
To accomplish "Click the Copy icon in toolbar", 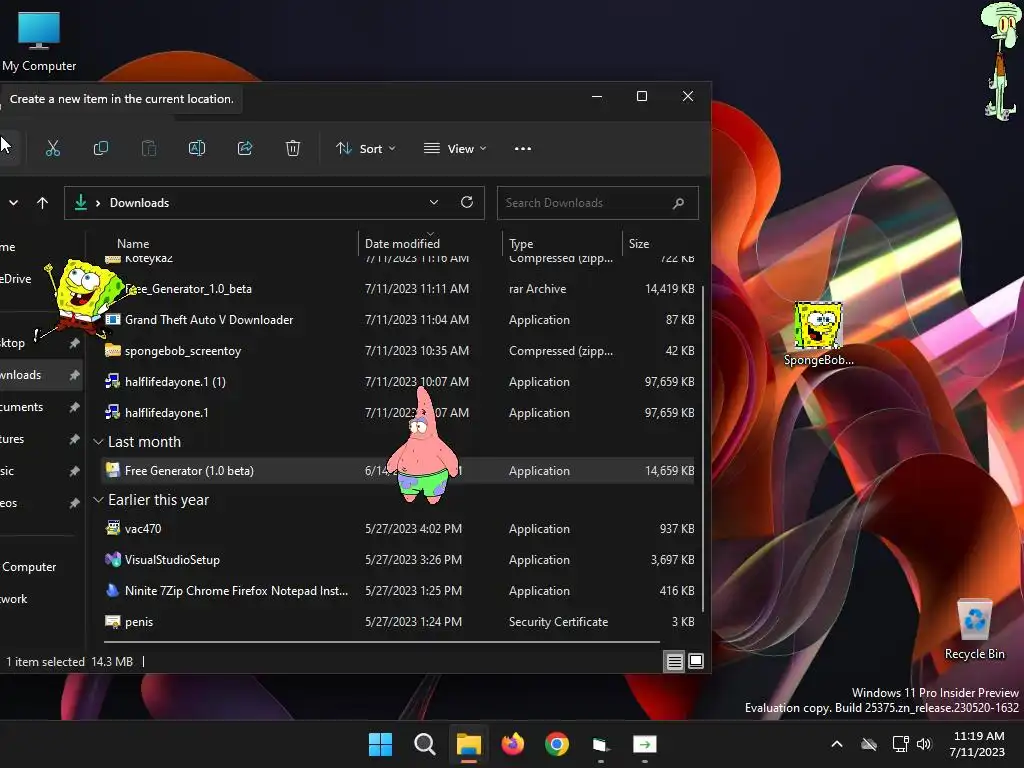I will tap(101, 149).
